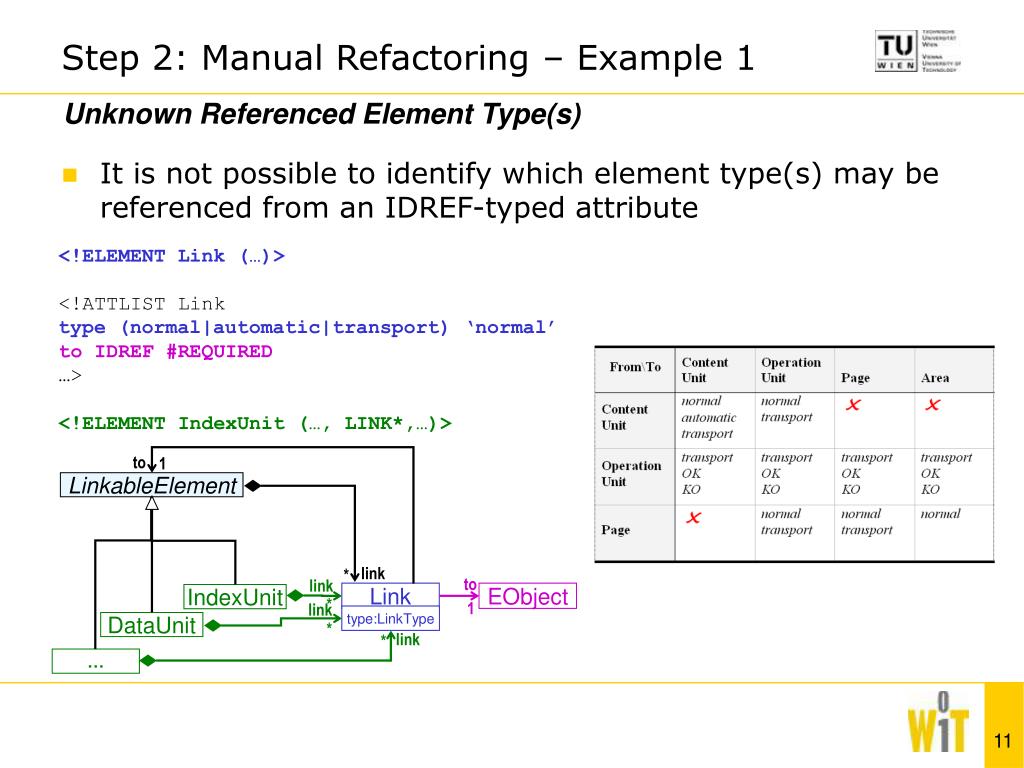Click green diamond next to DataUnit
The image size is (1024, 768).
tap(211, 627)
